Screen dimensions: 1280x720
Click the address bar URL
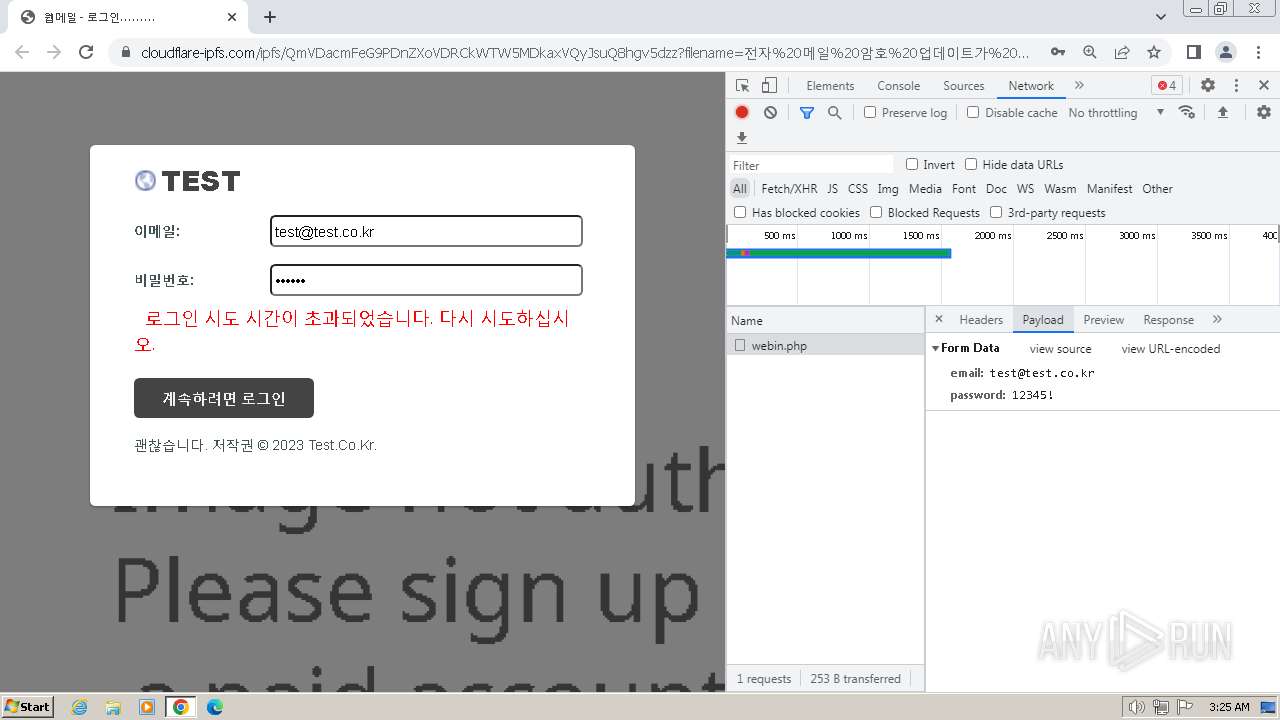tap(585, 52)
